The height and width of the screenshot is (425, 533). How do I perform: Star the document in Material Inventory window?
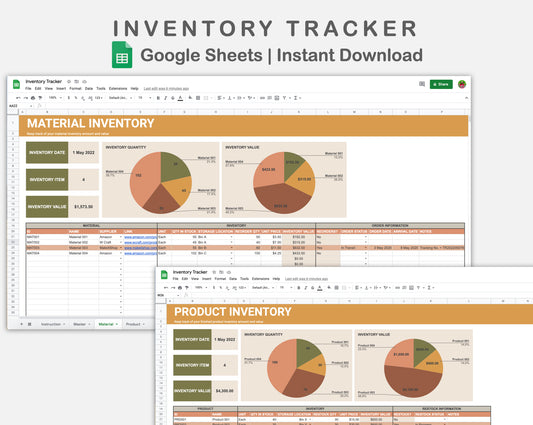coord(69,82)
